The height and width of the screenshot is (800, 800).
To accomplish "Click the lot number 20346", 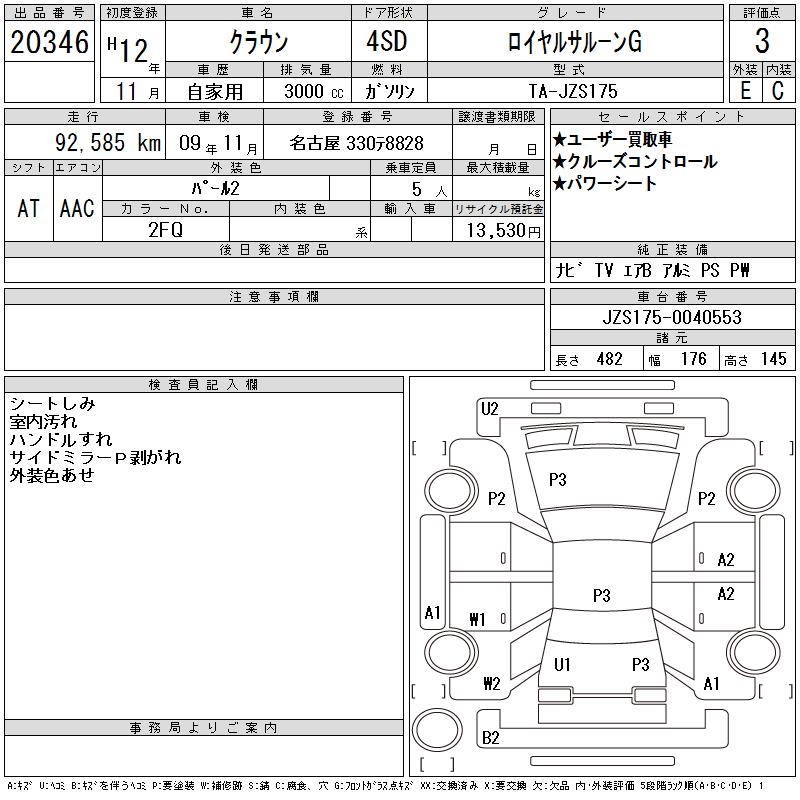I will click(x=49, y=42).
